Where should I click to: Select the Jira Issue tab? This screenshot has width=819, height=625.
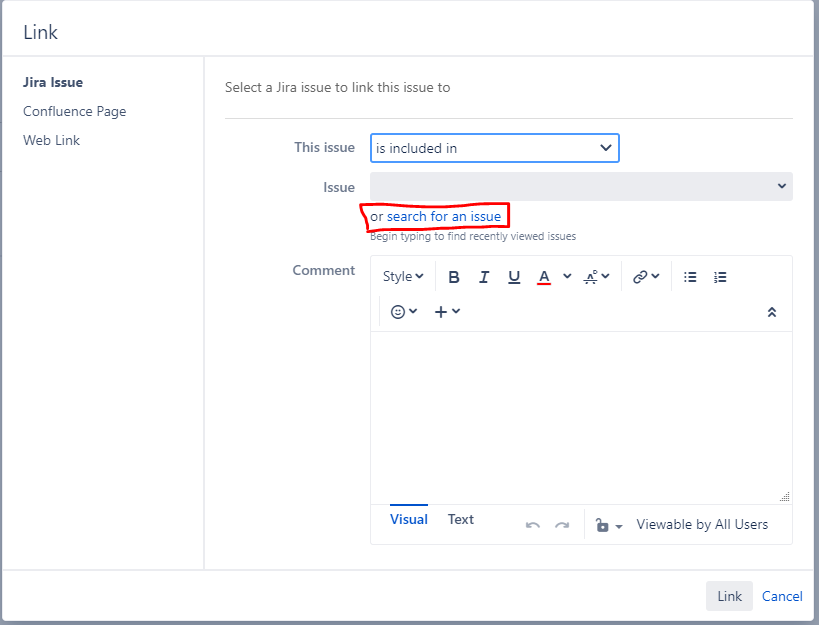[x=53, y=82]
